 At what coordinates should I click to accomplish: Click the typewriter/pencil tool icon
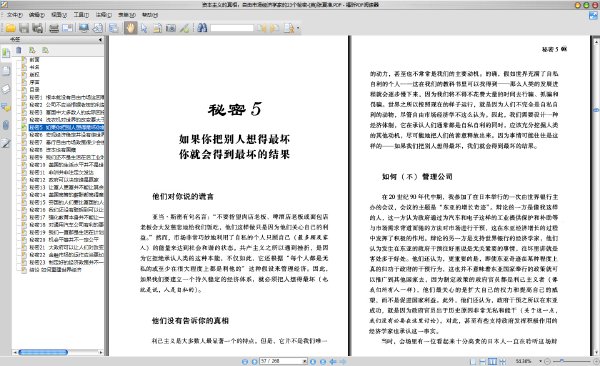pyautogui.click(x=184, y=28)
